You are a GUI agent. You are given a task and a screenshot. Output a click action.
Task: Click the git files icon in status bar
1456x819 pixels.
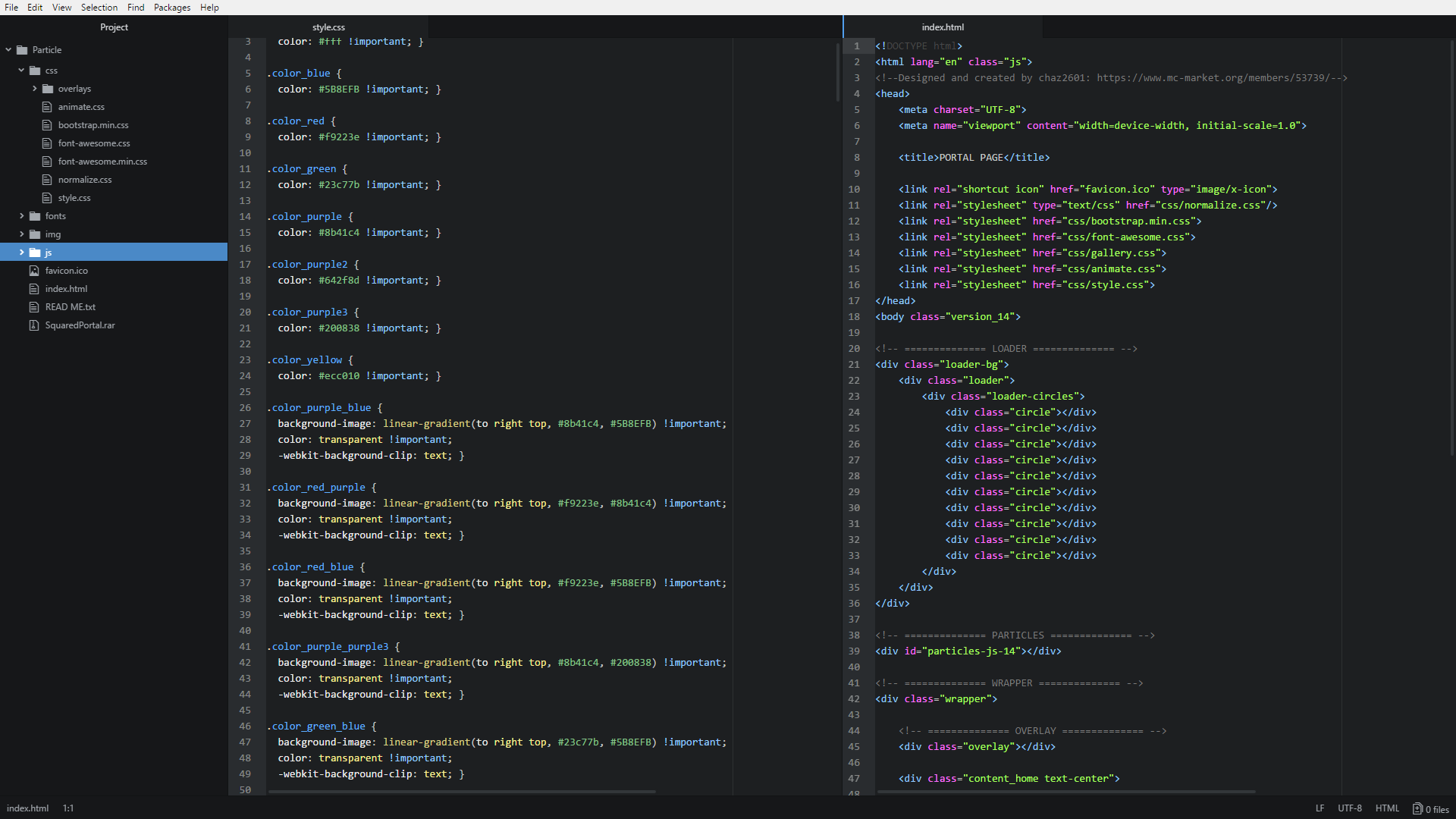(x=1417, y=808)
